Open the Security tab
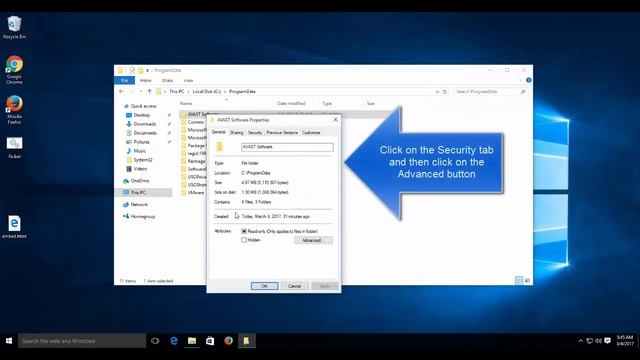 [x=255, y=133]
